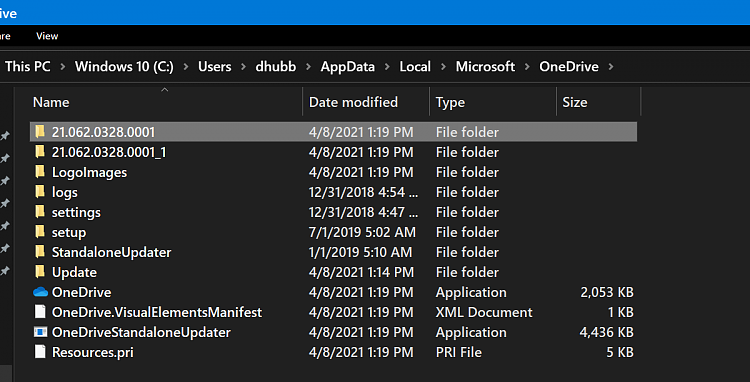The height and width of the screenshot is (382, 750).
Task: Click the 4/8/2021 1:14 PM date
Action: click(x=361, y=272)
